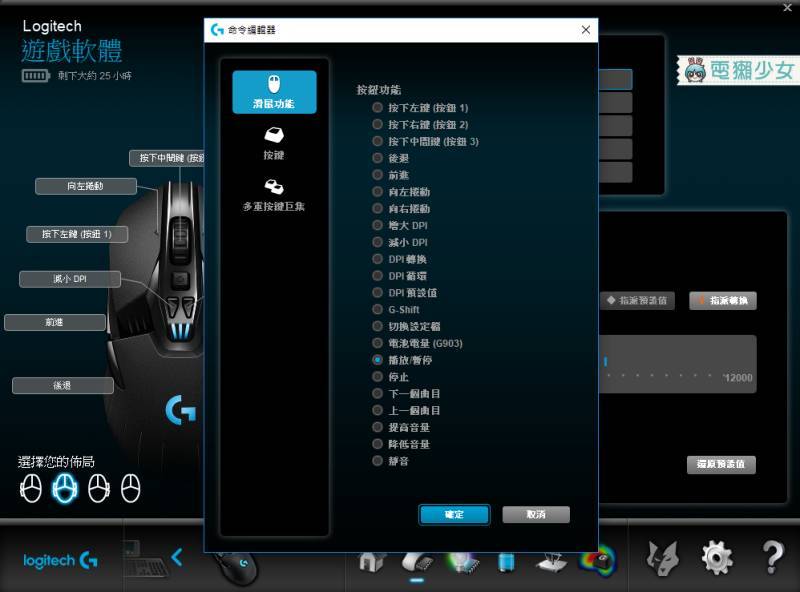800x592 pixels.
Task: Select 按下中間鍵 (按鈕 3) radio option
Action: click(x=377, y=141)
